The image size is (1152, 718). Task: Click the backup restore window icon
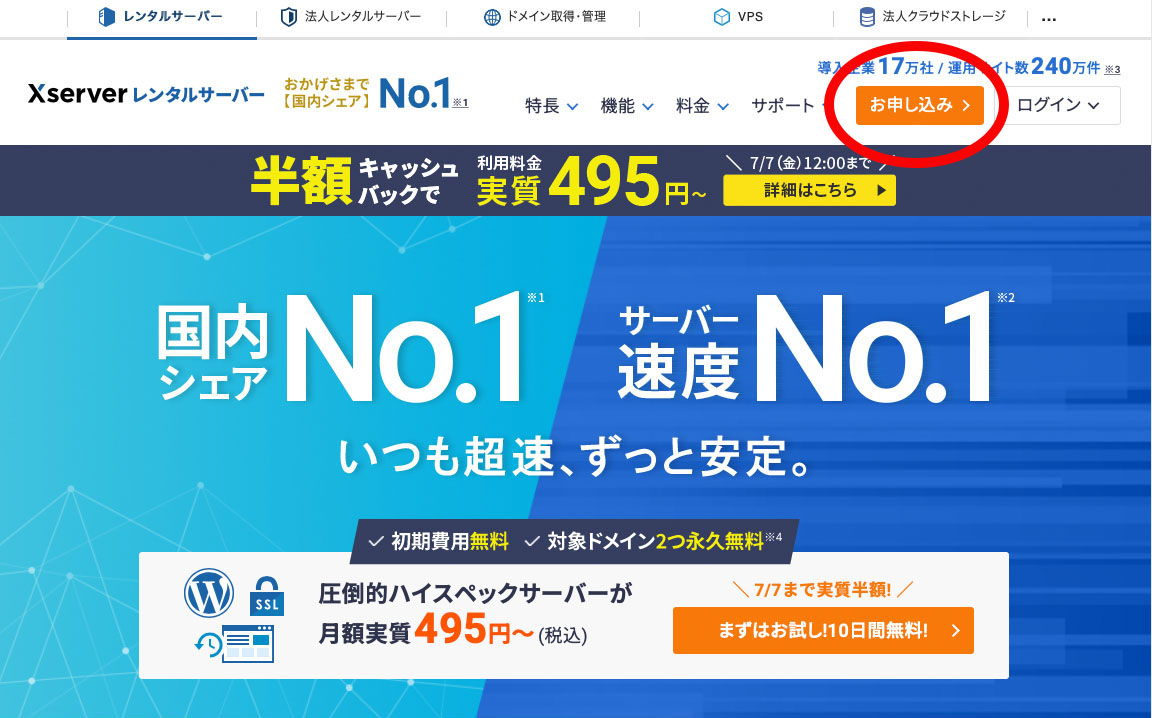[x=234, y=644]
